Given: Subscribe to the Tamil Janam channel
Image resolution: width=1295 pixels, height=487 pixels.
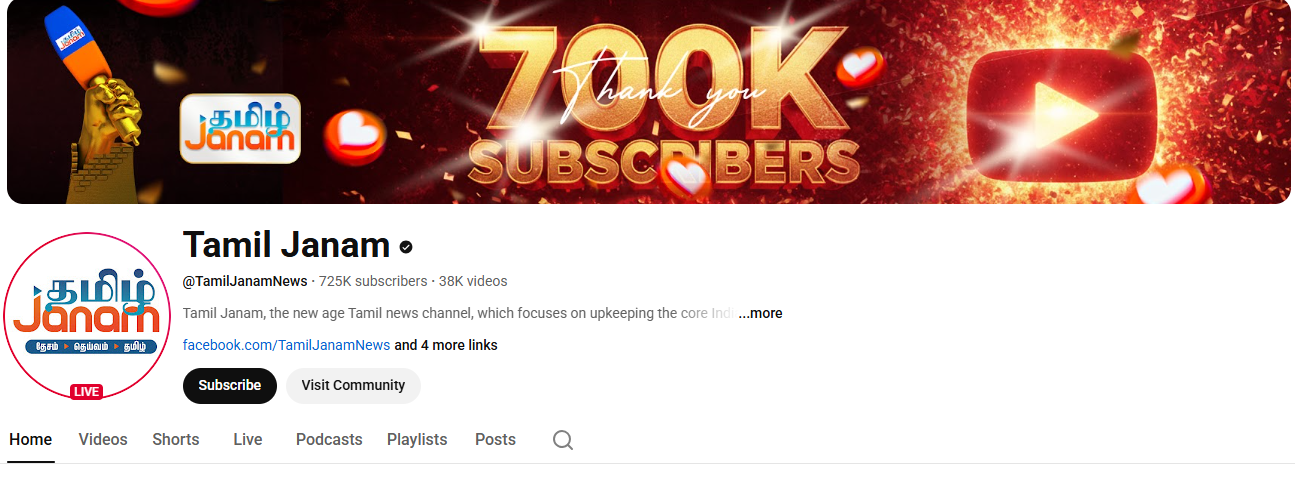Looking at the screenshot, I should tap(229, 385).
